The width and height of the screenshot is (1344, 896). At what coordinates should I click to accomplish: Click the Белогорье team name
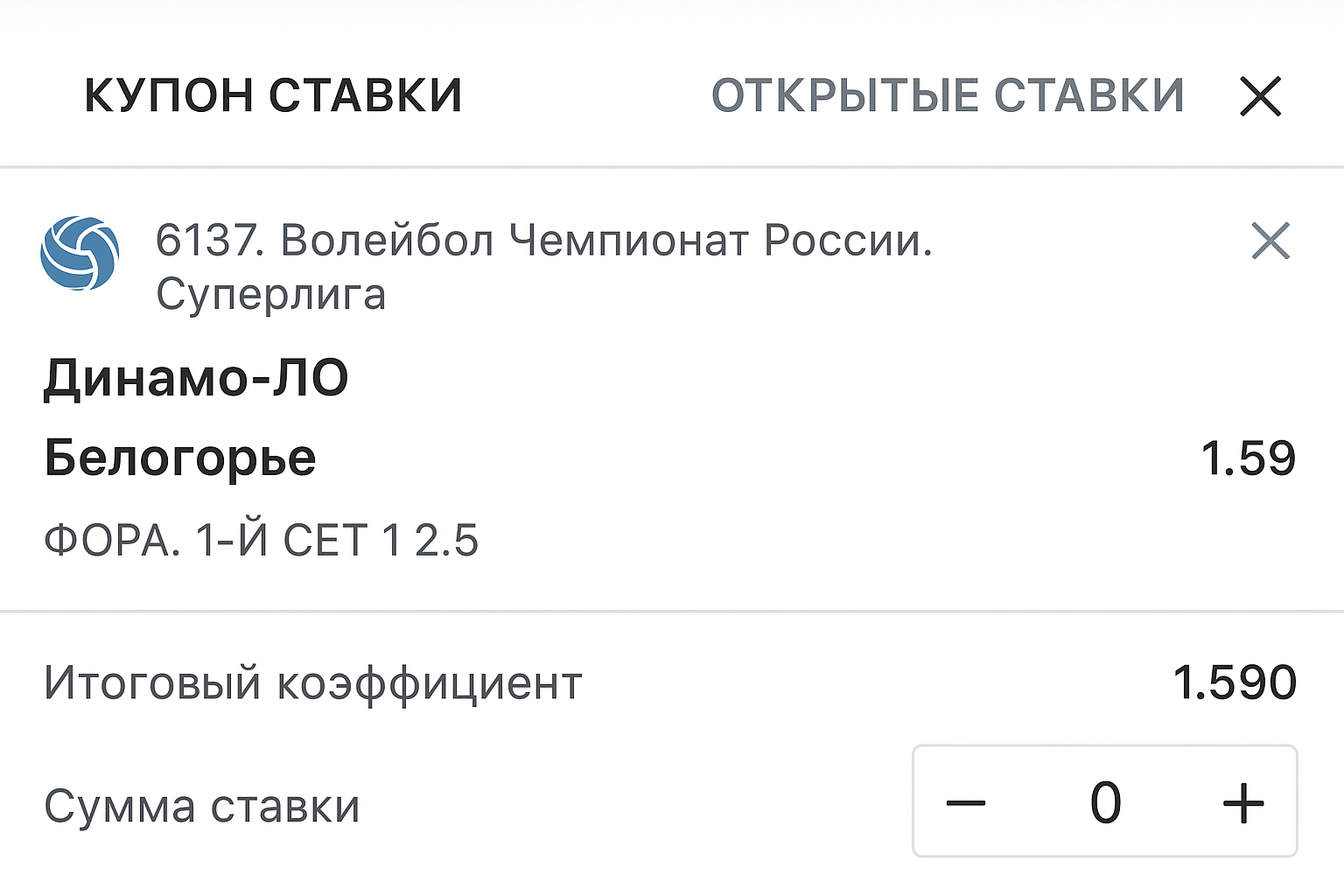(x=180, y=458)
